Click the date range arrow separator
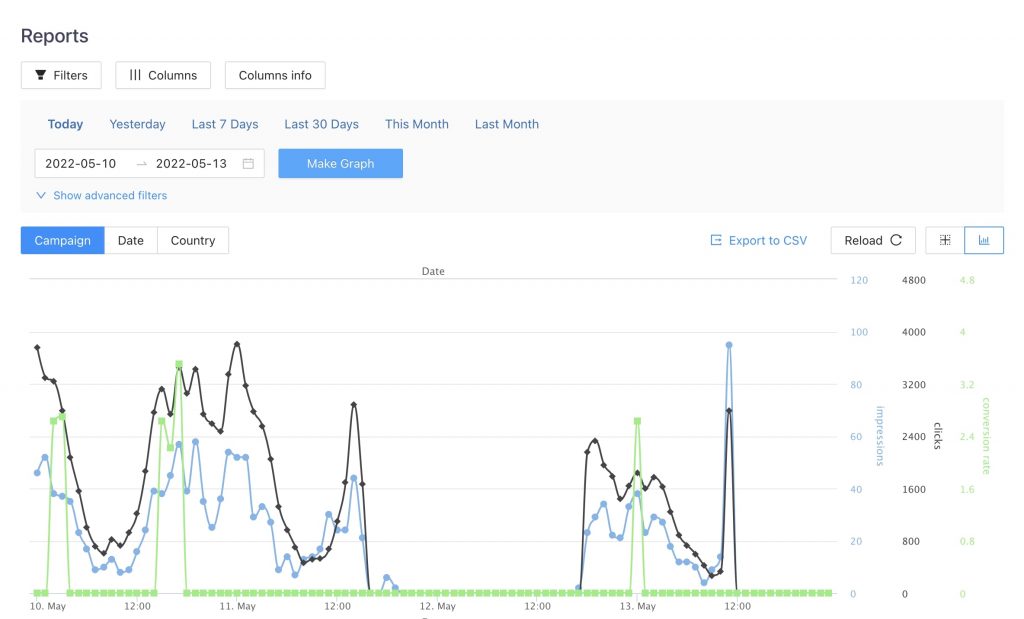The width and height of the screenshot is (1024, 619). click(142, 164)
